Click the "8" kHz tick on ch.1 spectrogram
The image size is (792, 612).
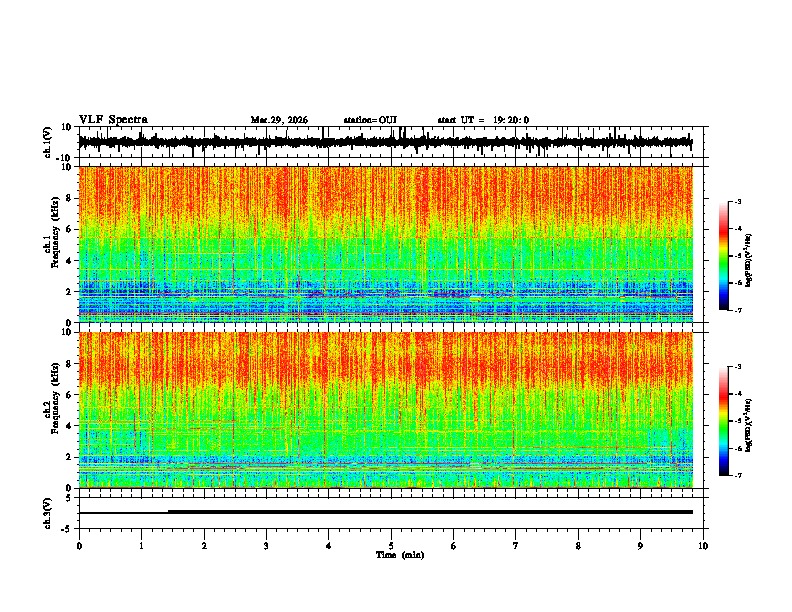coord(69,198)
